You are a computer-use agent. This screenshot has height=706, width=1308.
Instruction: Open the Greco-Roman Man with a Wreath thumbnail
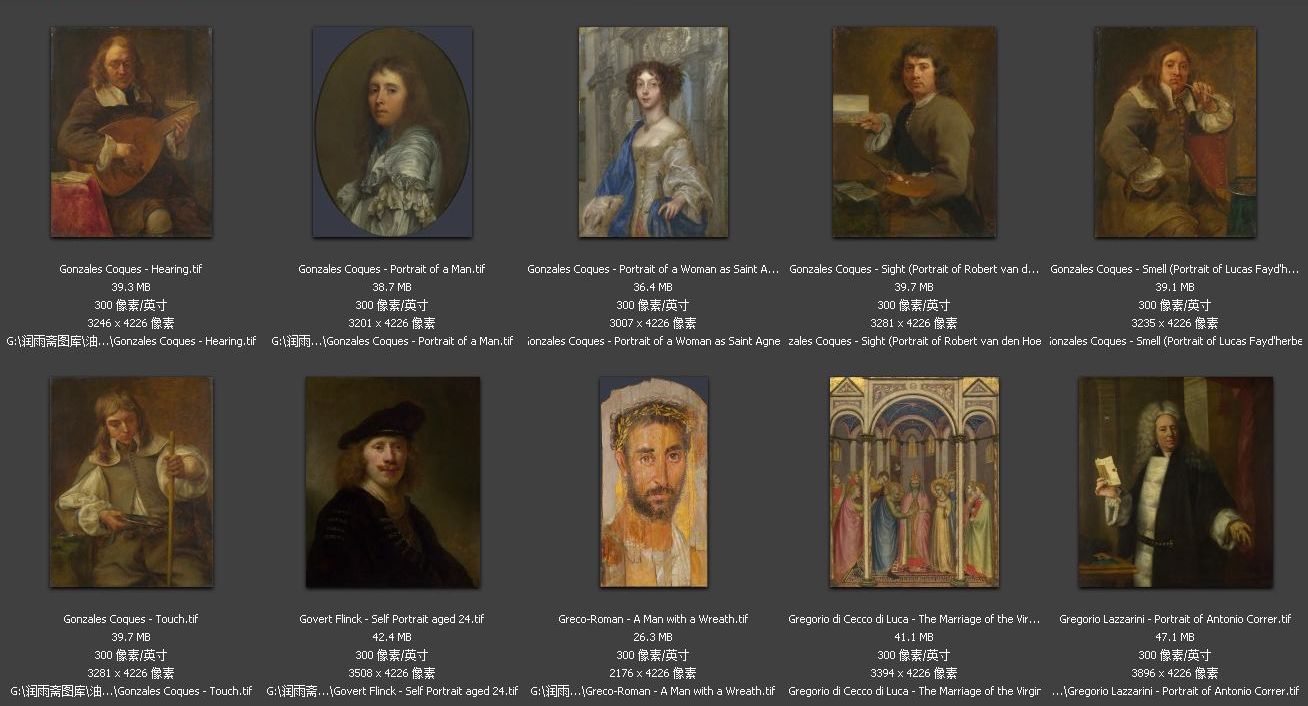(653, 482)
